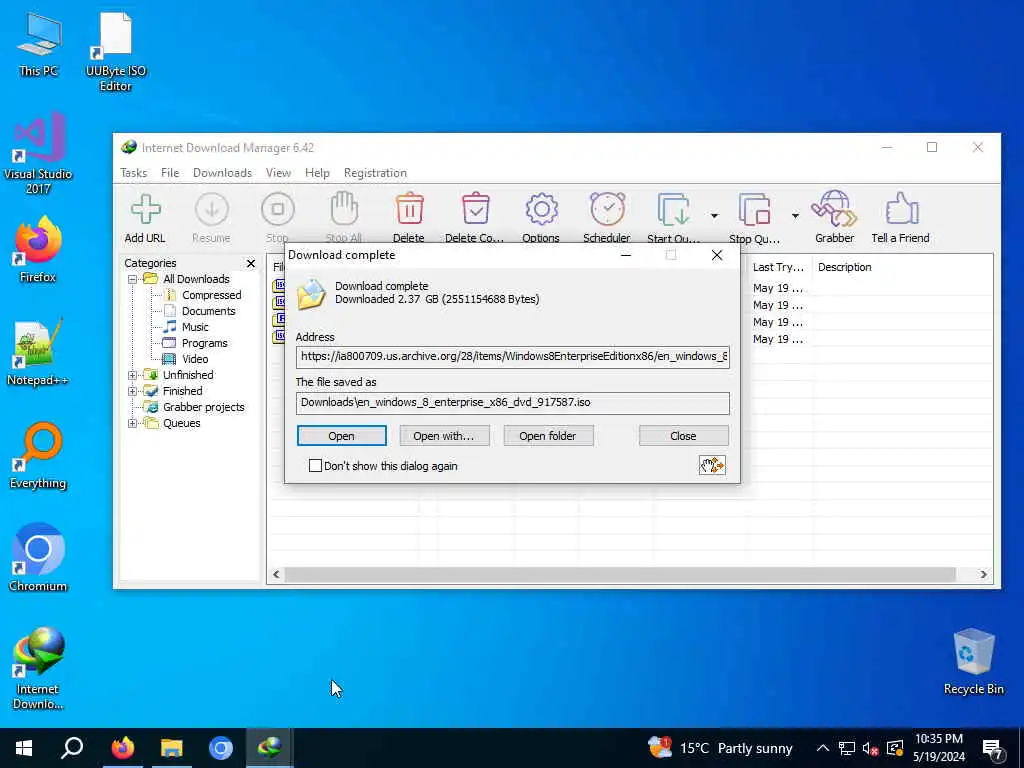Open This PC desktop icon
This screenshot has height=768, width=1024.
pos(39,44)
